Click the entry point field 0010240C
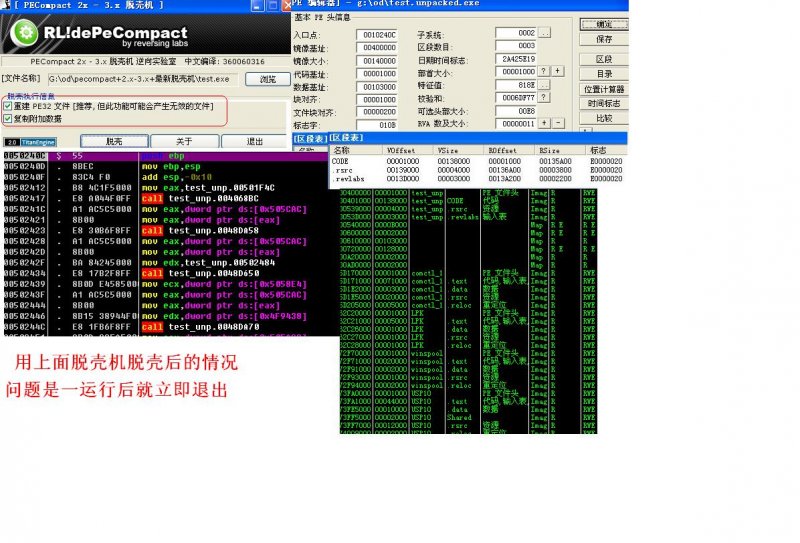The image size is (800, 543). tap(377, 35)
